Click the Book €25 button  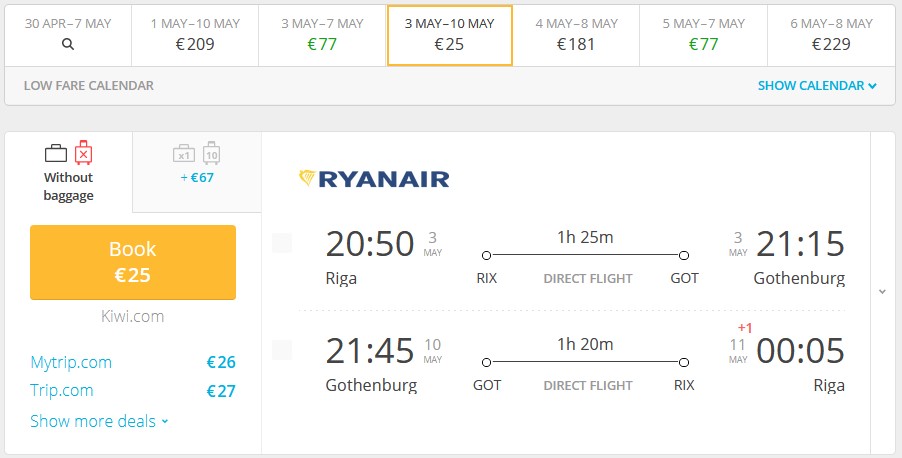tap(133, 262)
